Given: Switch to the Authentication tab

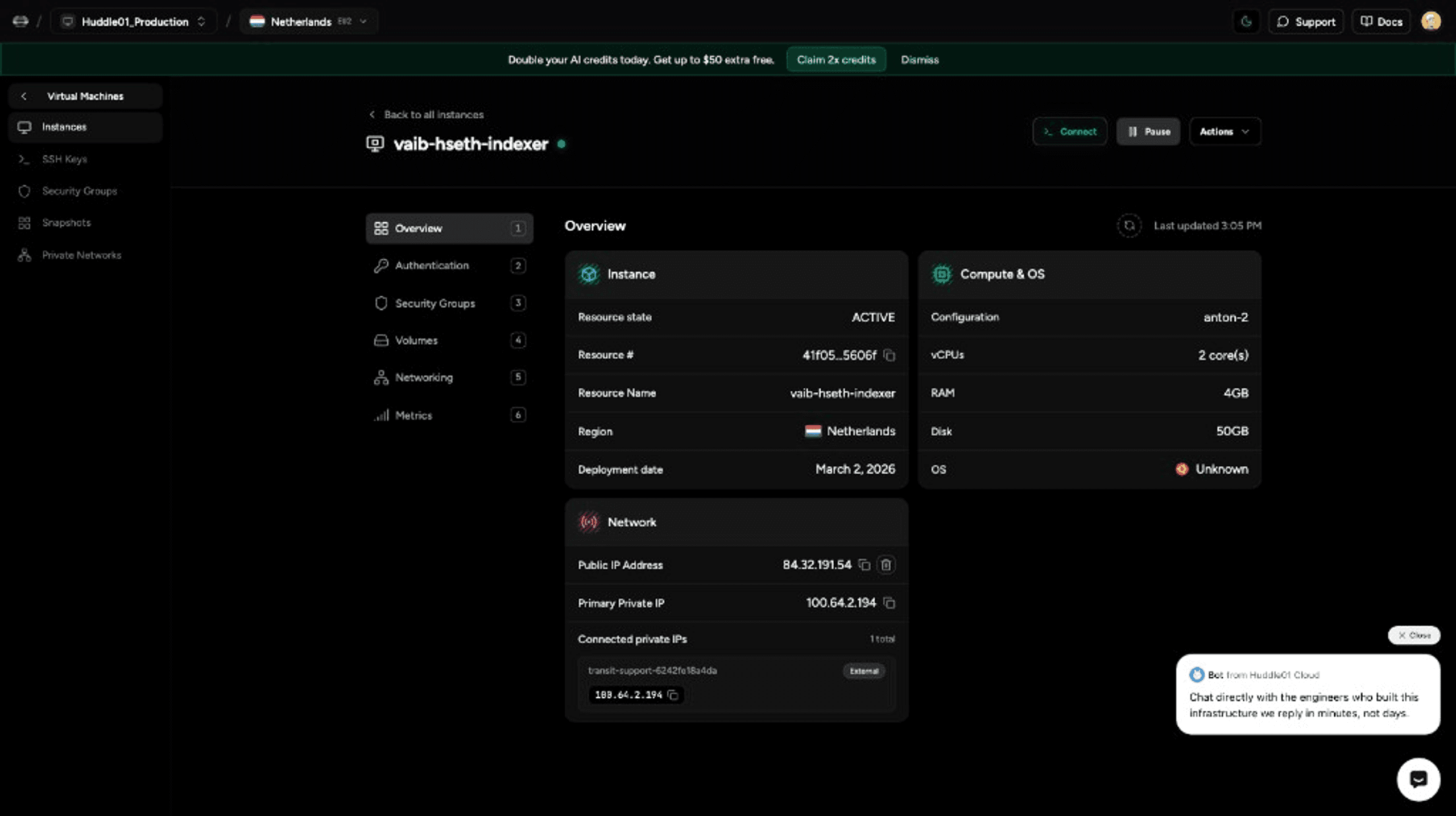Looking at the screenshot, I should pyautogui.click(x=449, y=266).
